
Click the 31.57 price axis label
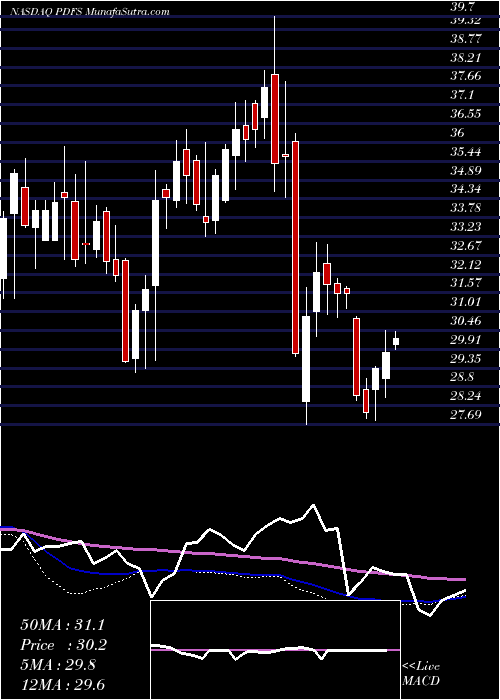(467, 283)
